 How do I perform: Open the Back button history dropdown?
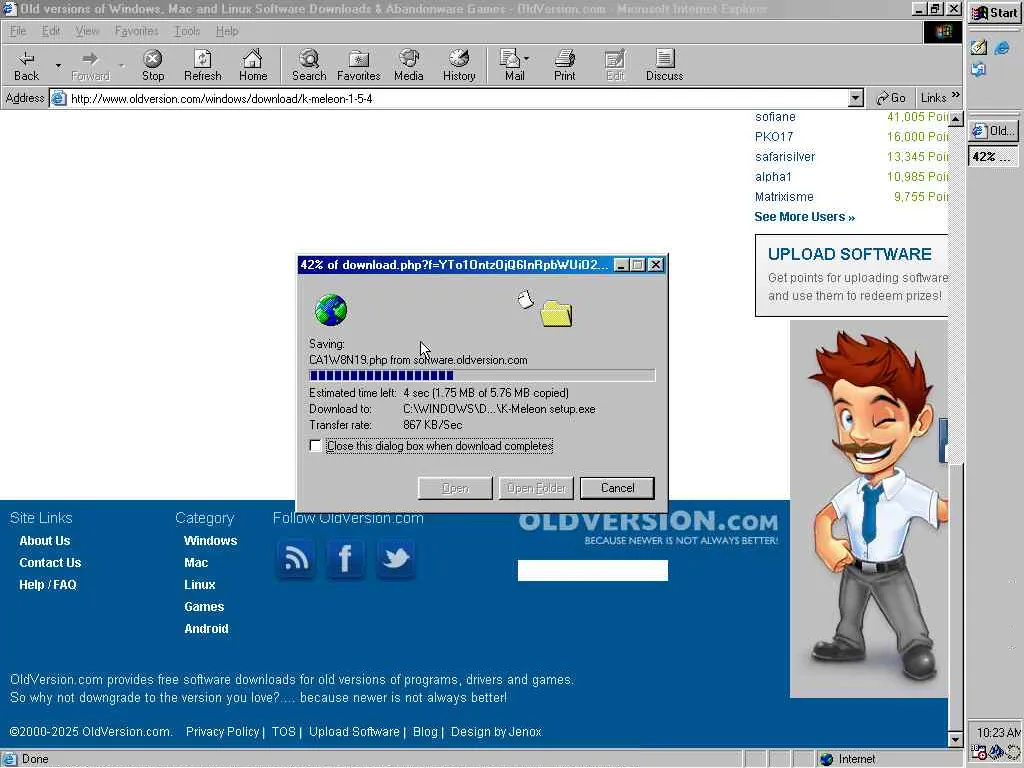pyautogui.click(x=58, y=65)
